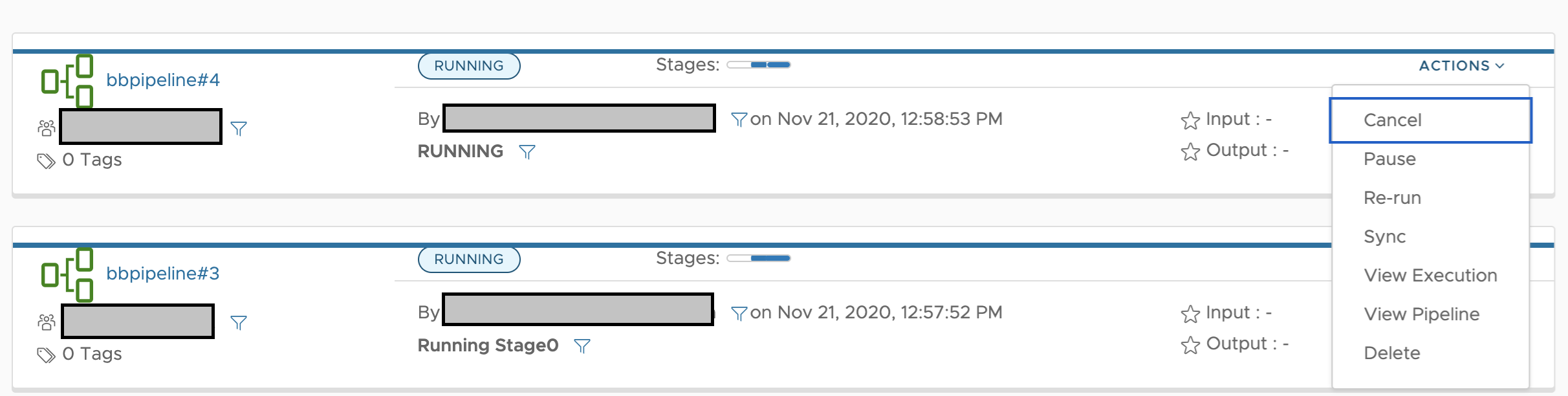Choose View Execution menu option
The height and width of the screenshot is (396, 1568).
pyautogui.click(x=1430, y=276)
